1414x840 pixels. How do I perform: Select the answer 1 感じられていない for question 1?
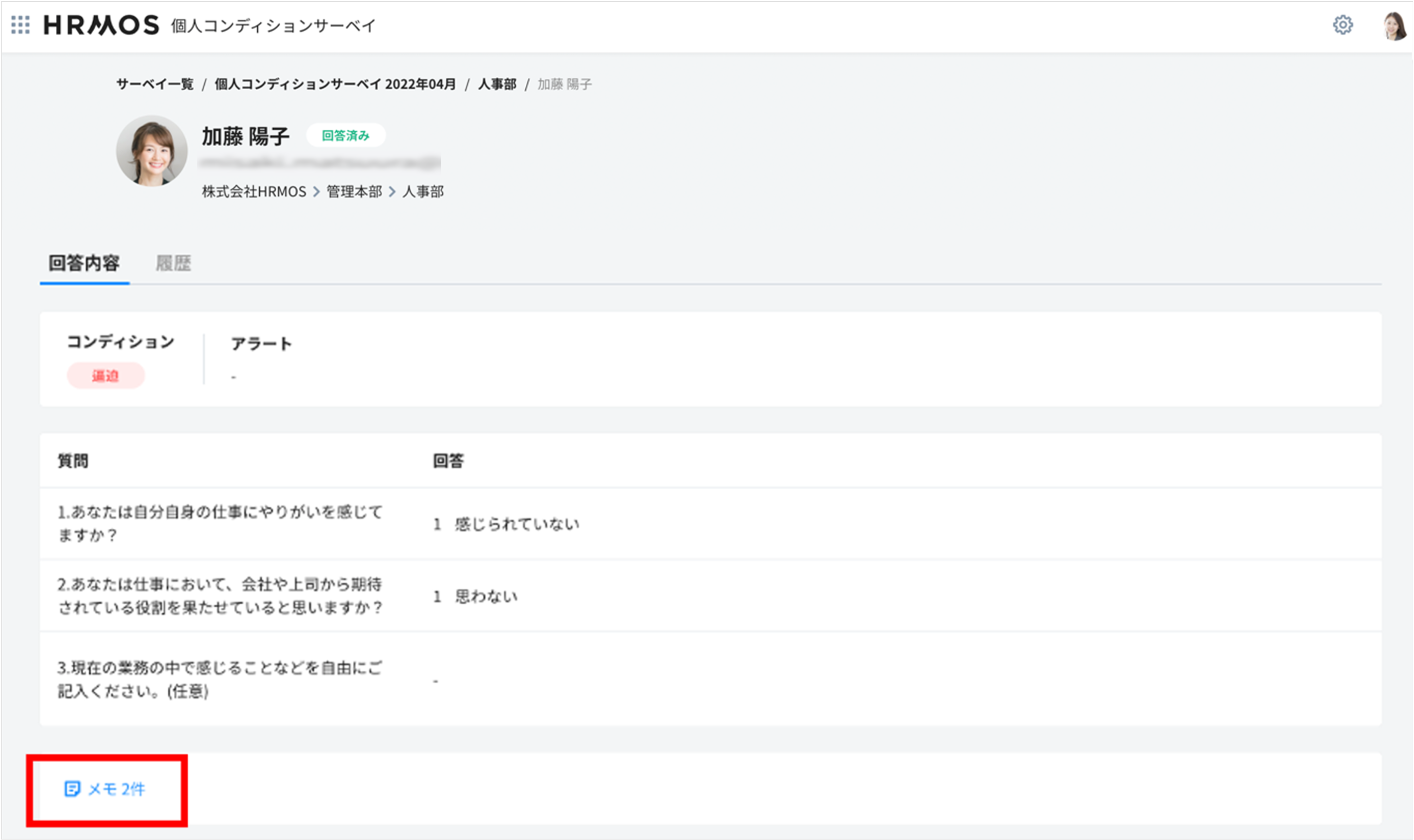pos(507,524)
